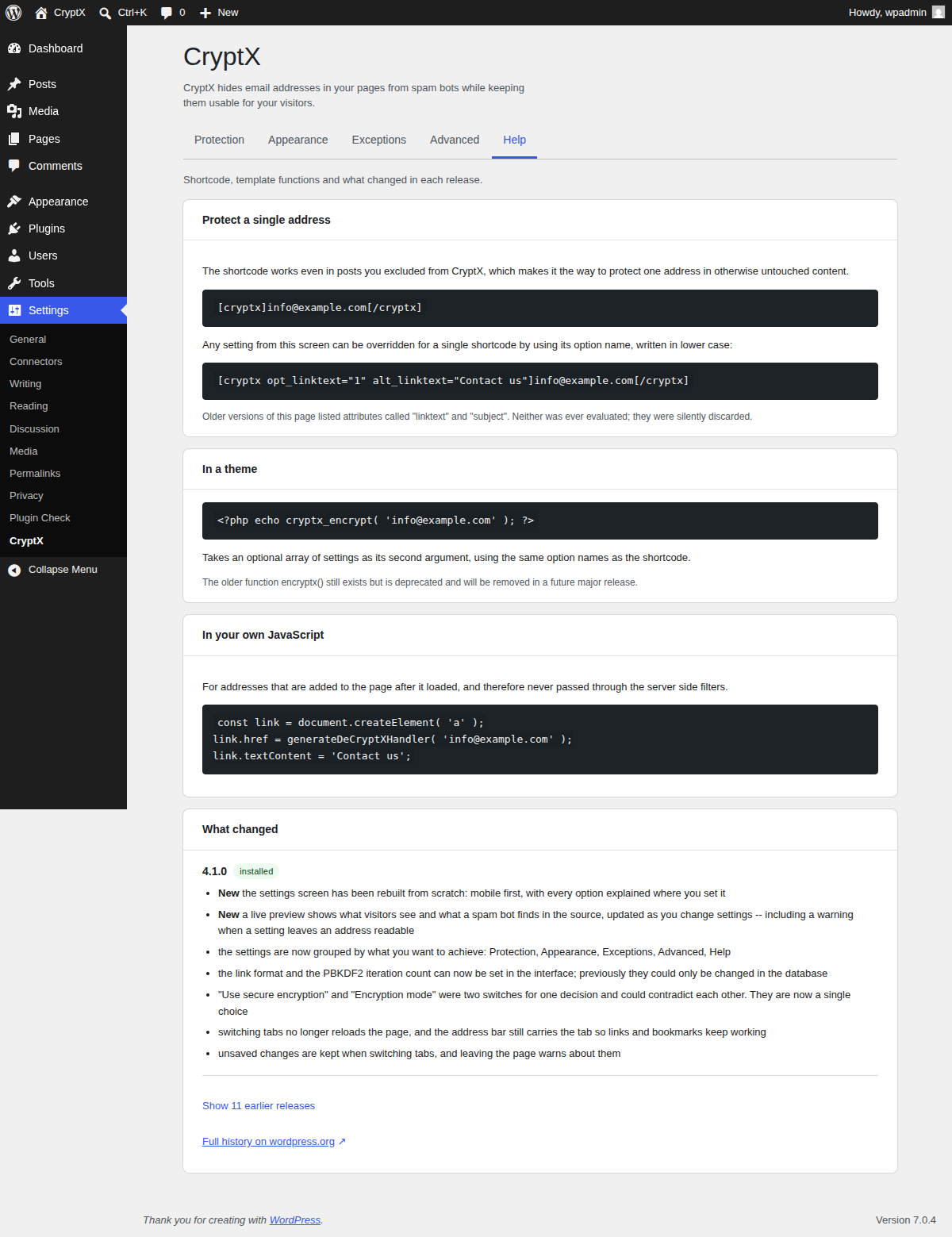The width and height of the screenshot is (952, 1237).
Task: Select the Help tab
Action: [514, 140]
